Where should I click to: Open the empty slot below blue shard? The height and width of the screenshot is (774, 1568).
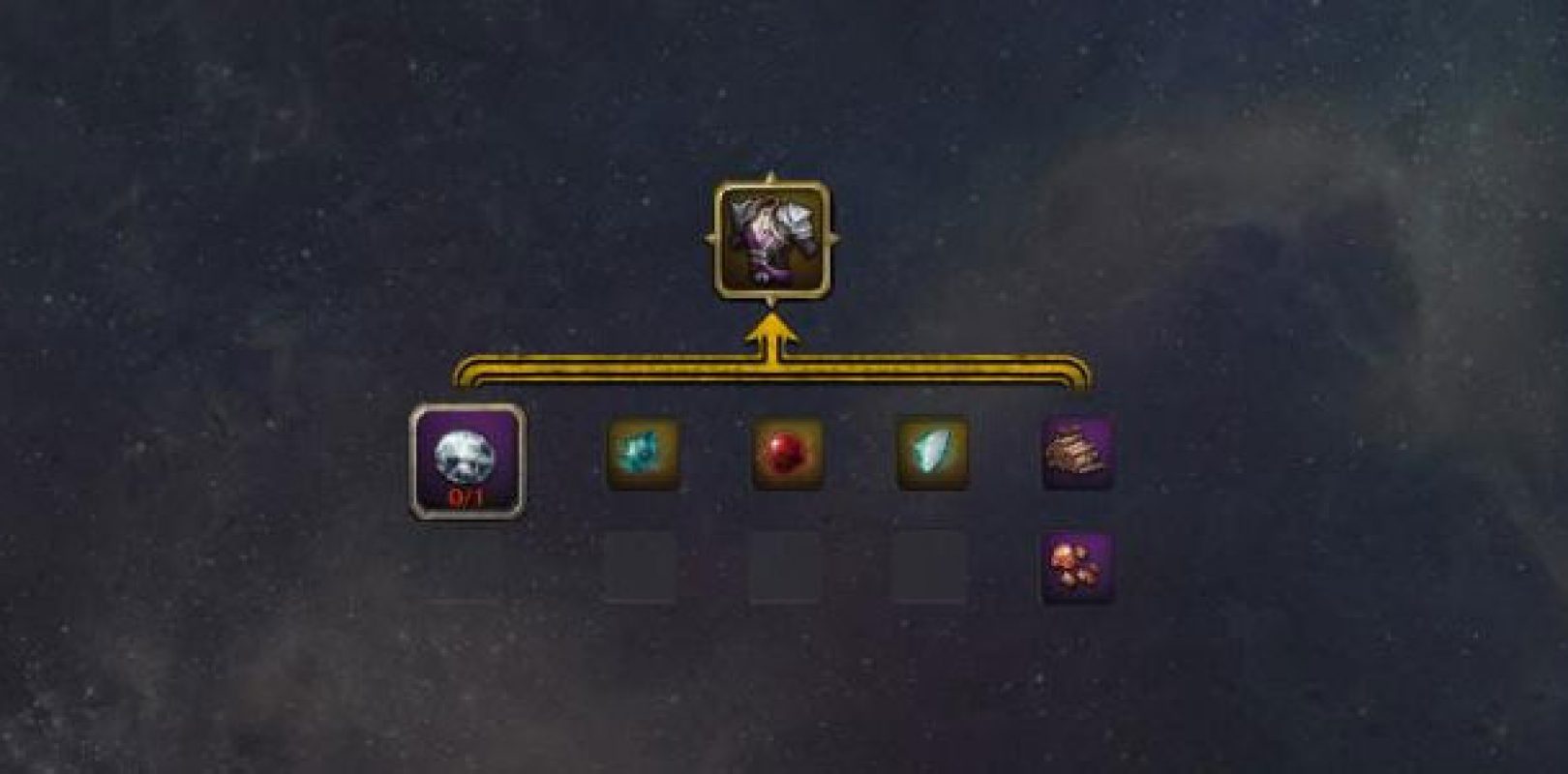click(x=930, y=567)
